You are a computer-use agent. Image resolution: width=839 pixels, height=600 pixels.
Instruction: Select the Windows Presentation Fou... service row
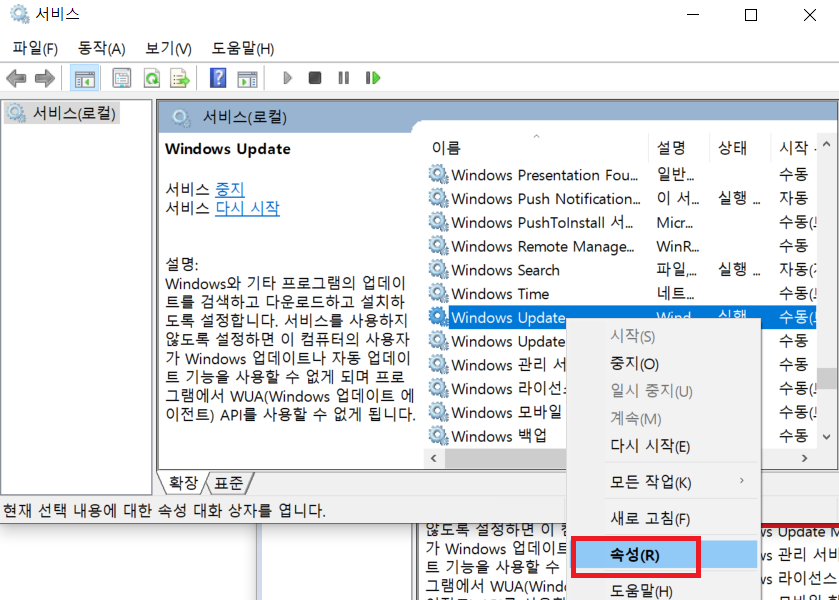tap(622, 174)
